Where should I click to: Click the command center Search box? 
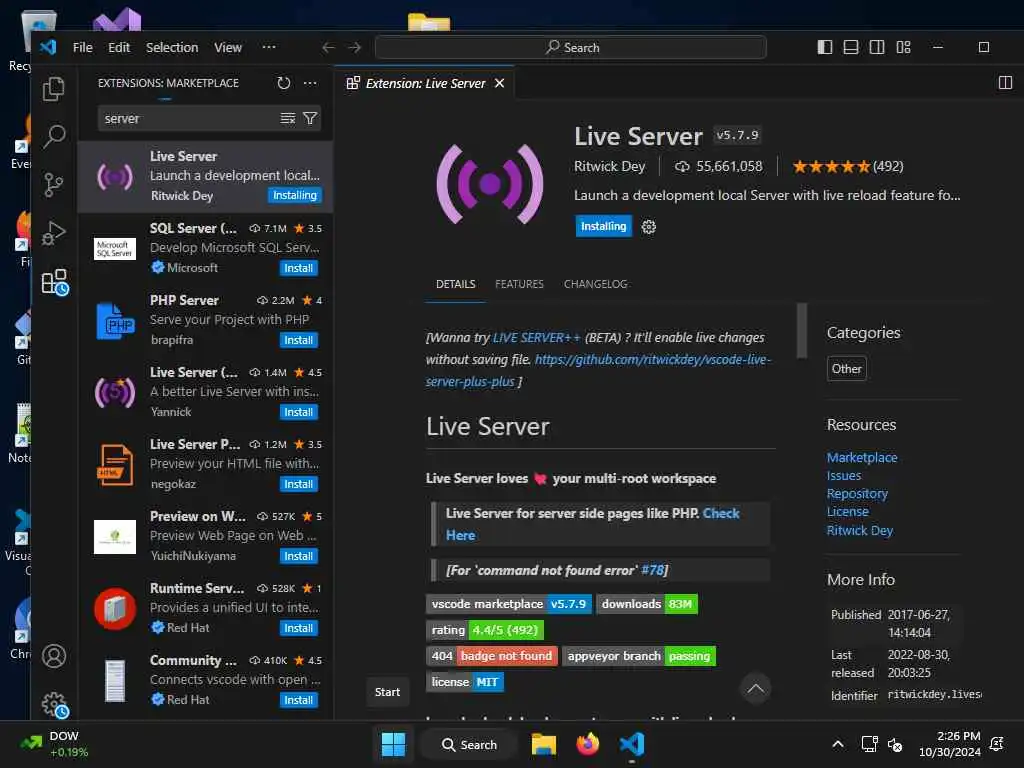click(x=571, y=47)
